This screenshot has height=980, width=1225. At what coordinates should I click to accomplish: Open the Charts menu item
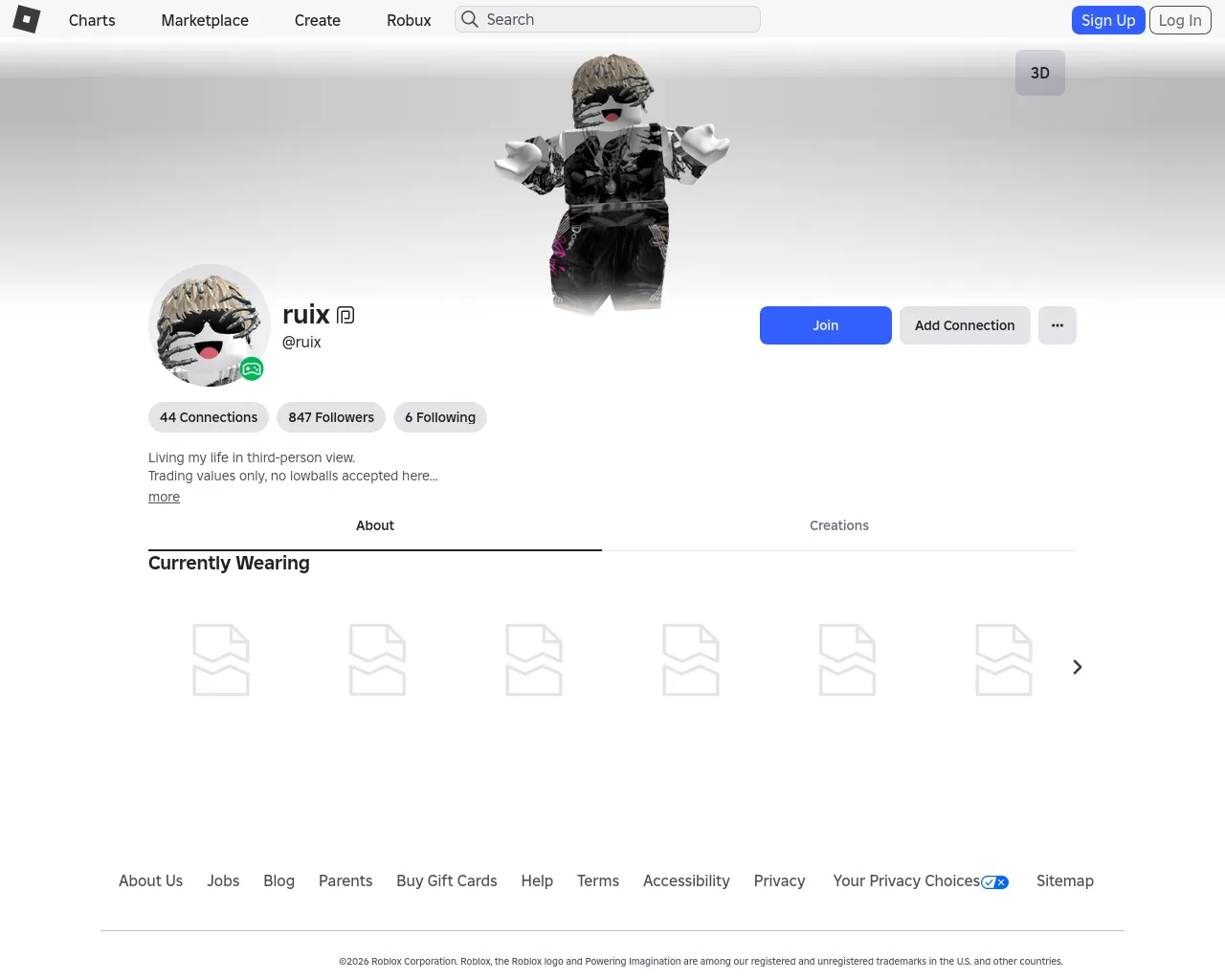coord(92,20)
